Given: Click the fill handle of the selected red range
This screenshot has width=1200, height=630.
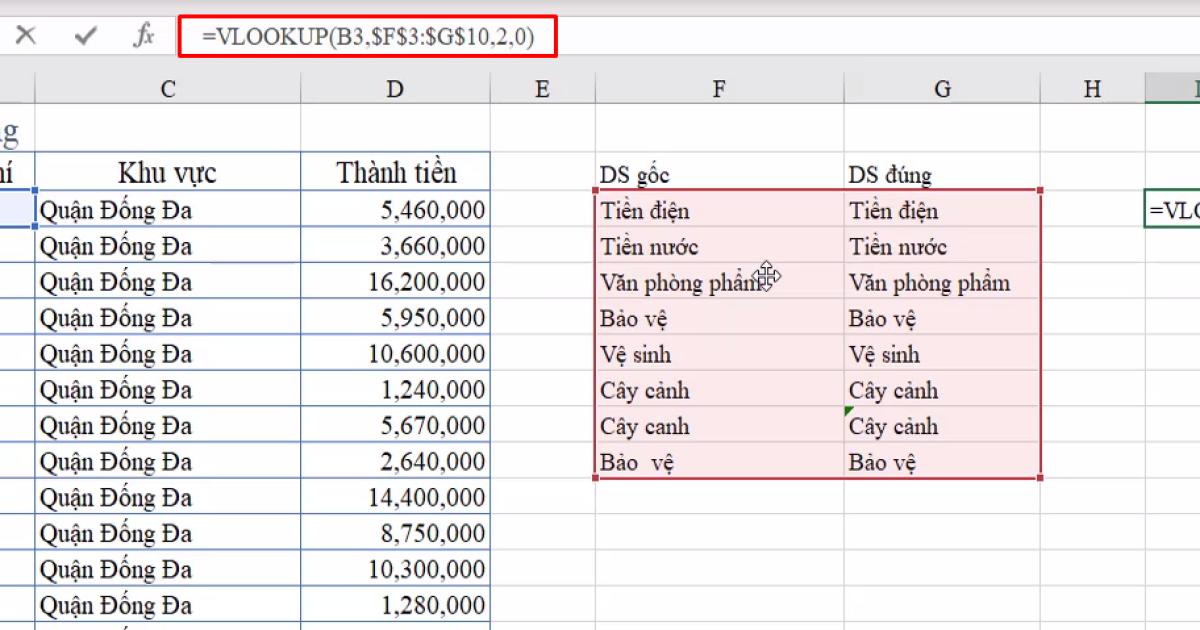Looking at the screenshot, I should [x=1040, y=478].
